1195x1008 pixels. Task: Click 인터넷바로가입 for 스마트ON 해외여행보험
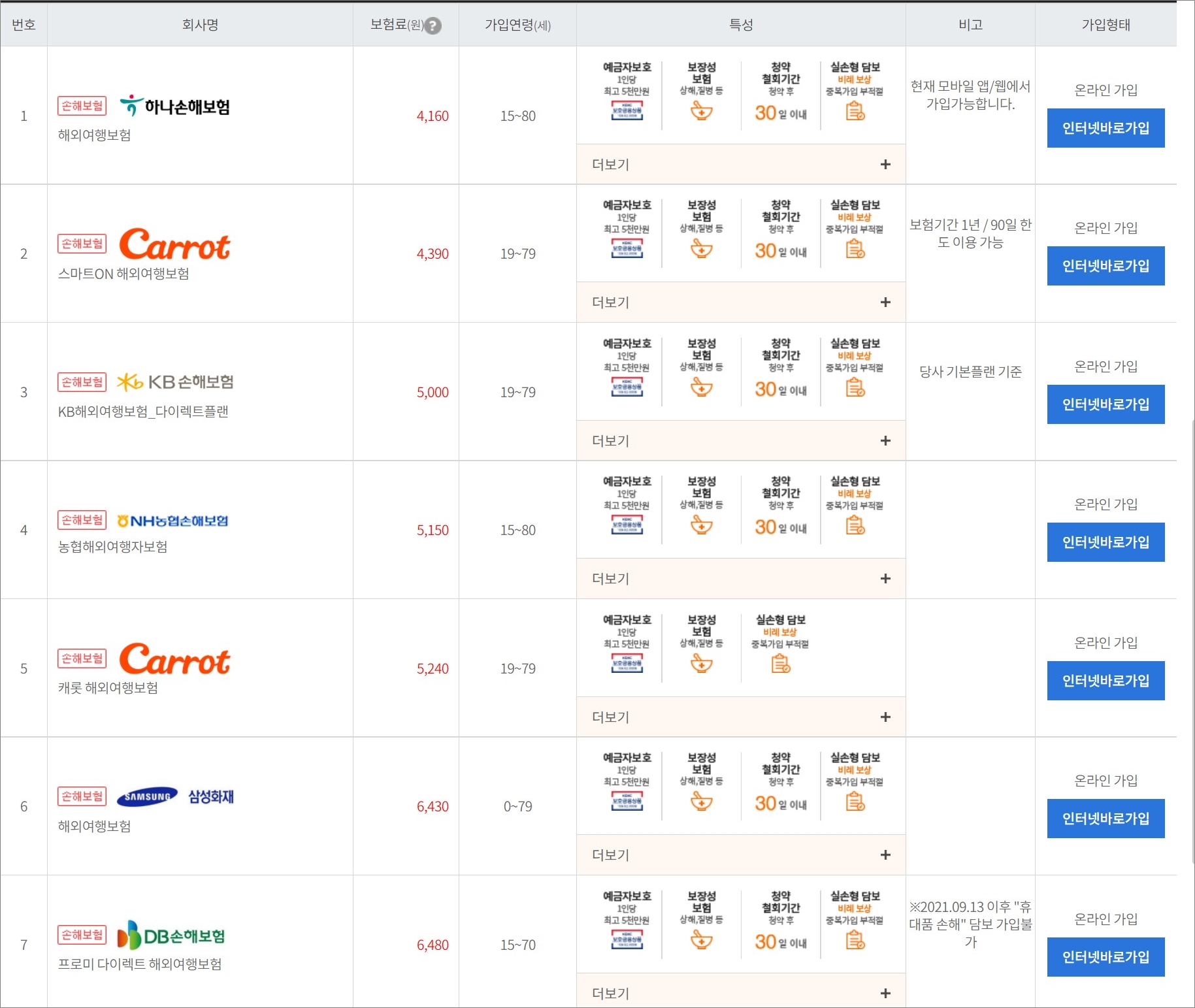tap(1105, 266)
